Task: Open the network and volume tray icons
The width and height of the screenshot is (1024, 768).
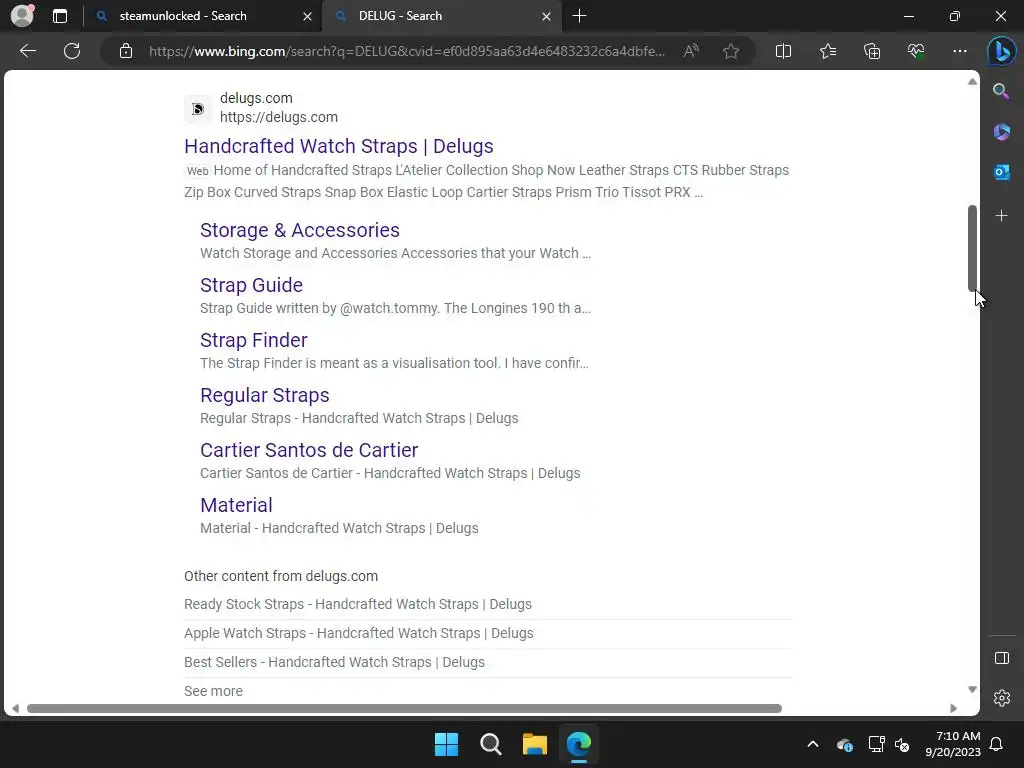Action: [889, 744]
